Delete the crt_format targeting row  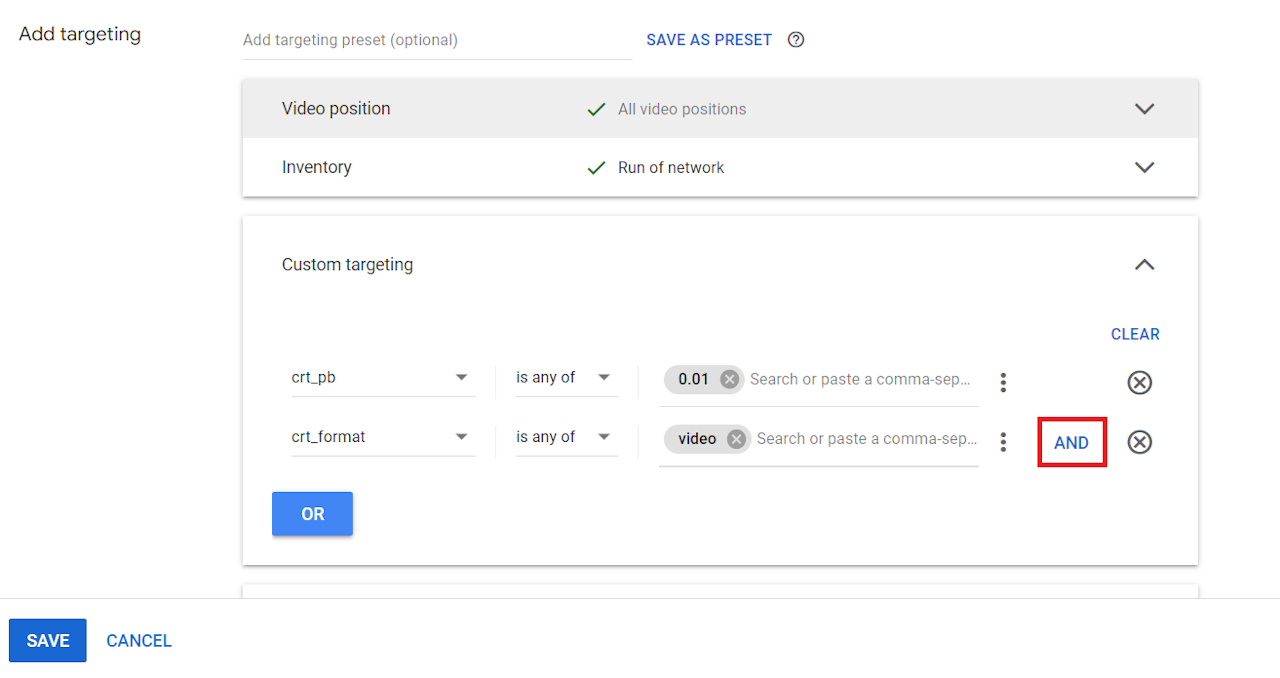coord(1139,442)
